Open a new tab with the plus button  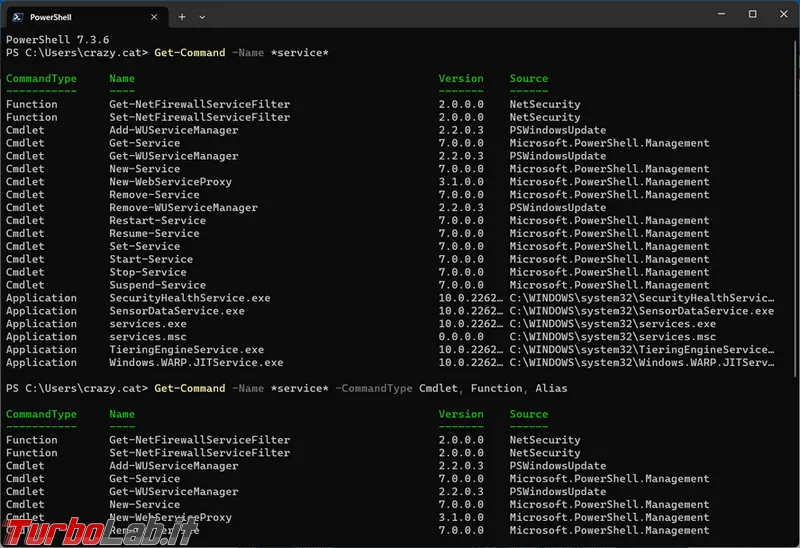point(182,17)
